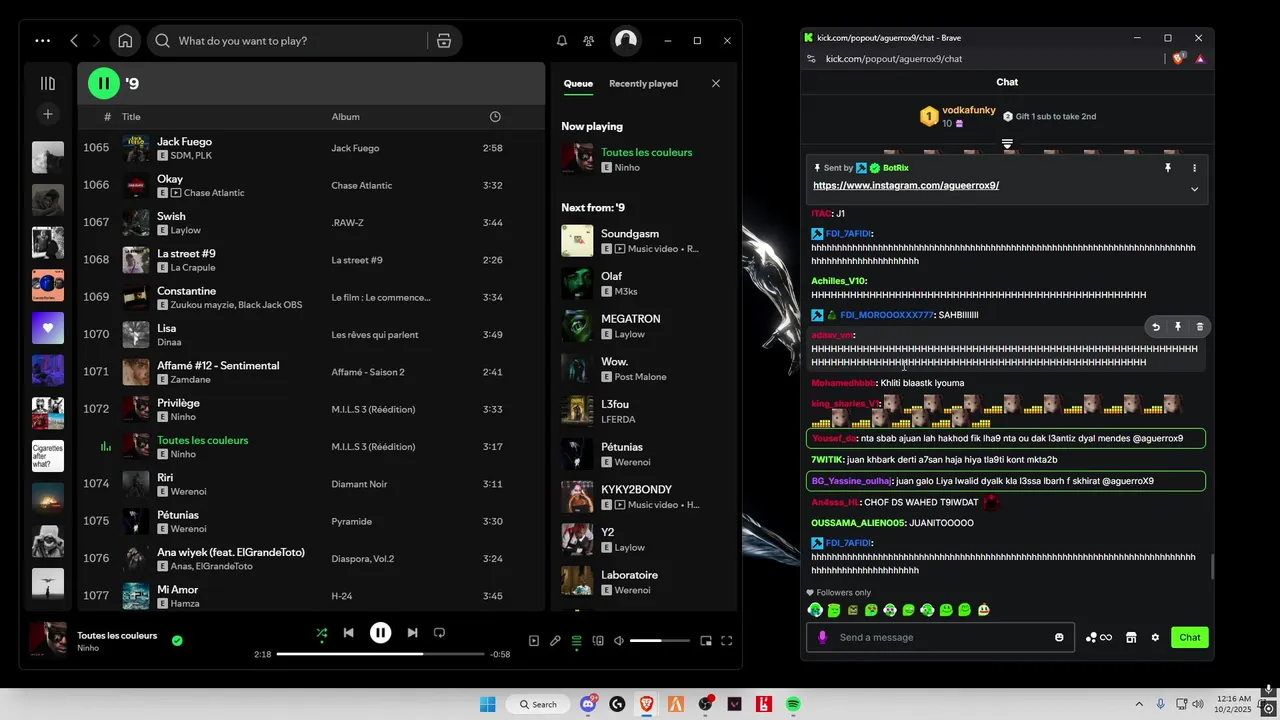Pause the '9 playlist with green button
The width and height of the screenshot is (1280, 720).
tap(104, 83)
